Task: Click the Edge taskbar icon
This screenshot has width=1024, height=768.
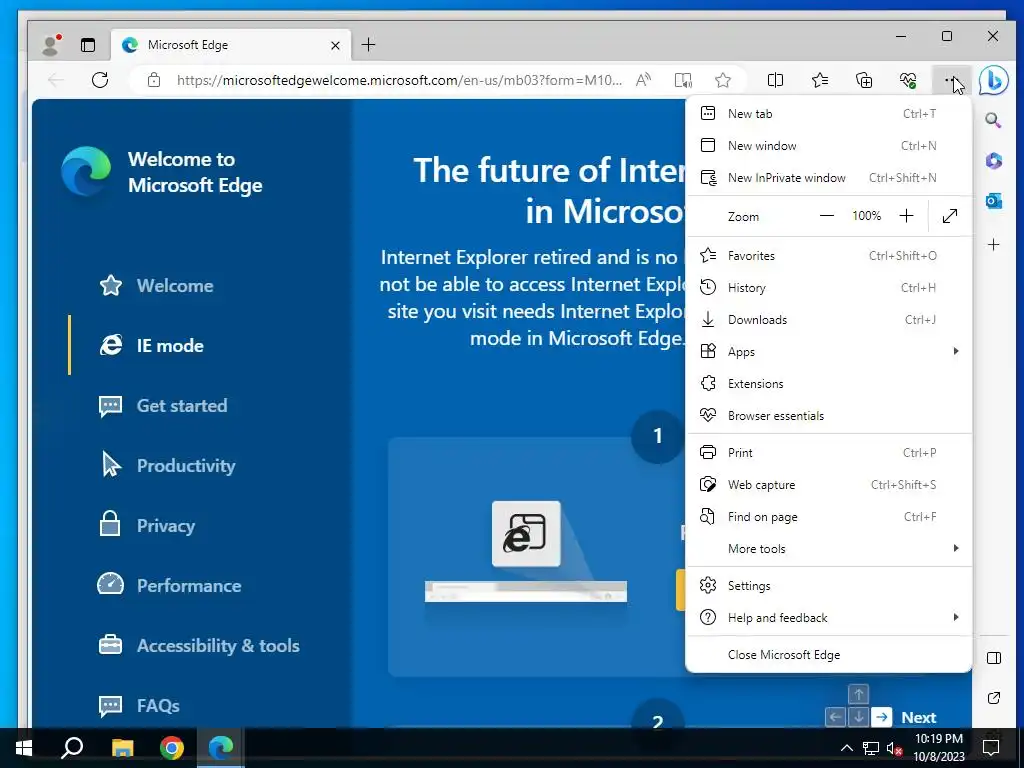Action: tap(221, 748)
